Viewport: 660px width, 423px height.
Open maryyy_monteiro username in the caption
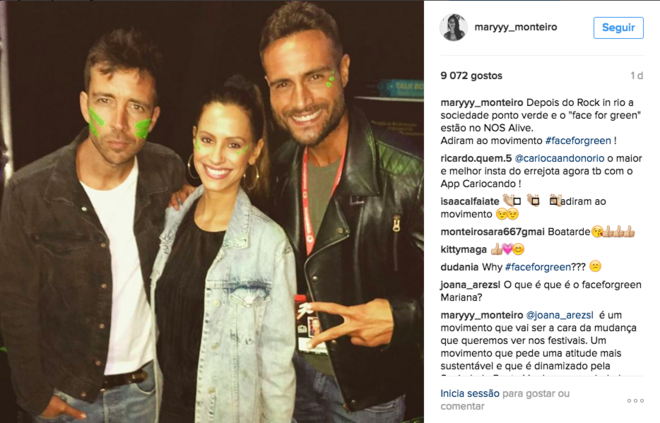pos(482,102)
